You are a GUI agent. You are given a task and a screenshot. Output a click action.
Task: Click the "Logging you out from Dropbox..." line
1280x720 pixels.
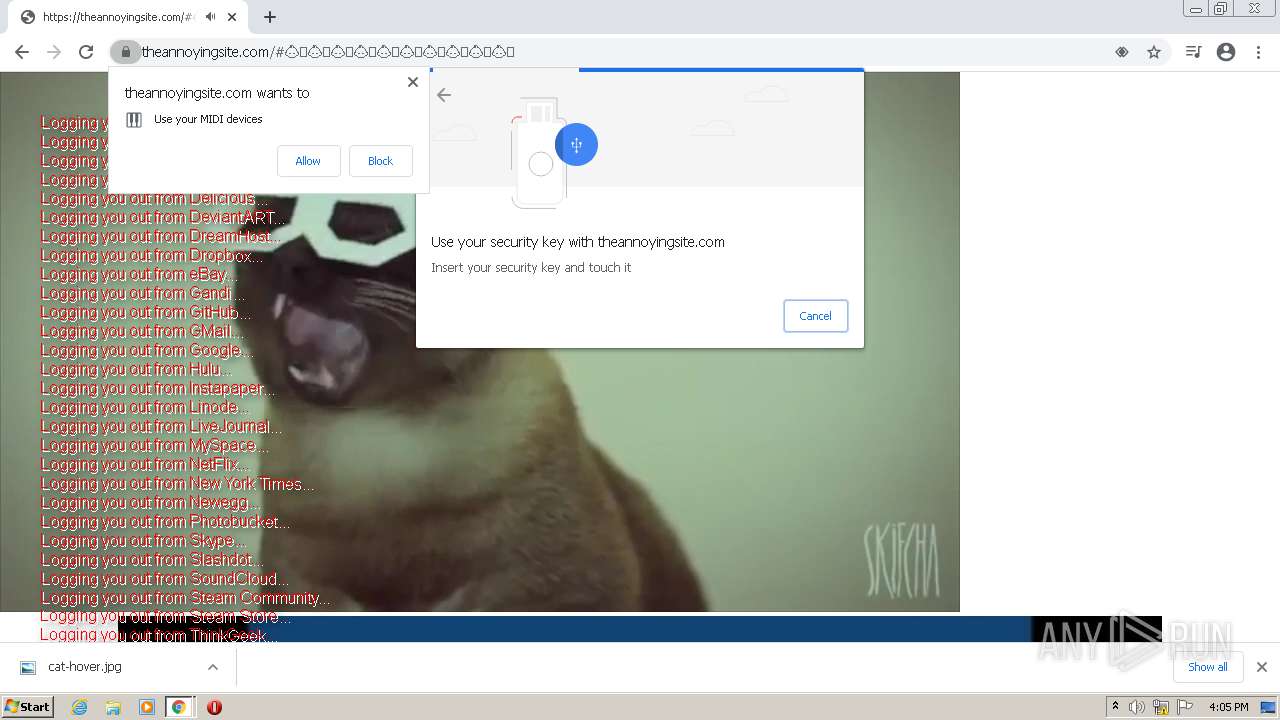coord(152,256)
